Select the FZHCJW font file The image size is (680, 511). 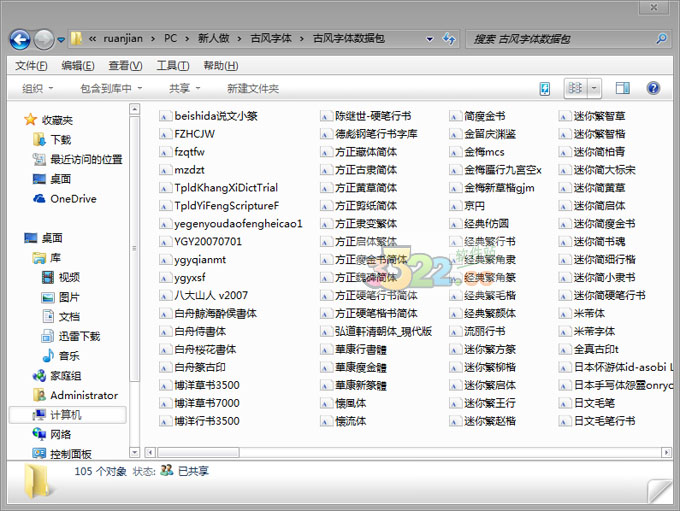click(187, 134)
